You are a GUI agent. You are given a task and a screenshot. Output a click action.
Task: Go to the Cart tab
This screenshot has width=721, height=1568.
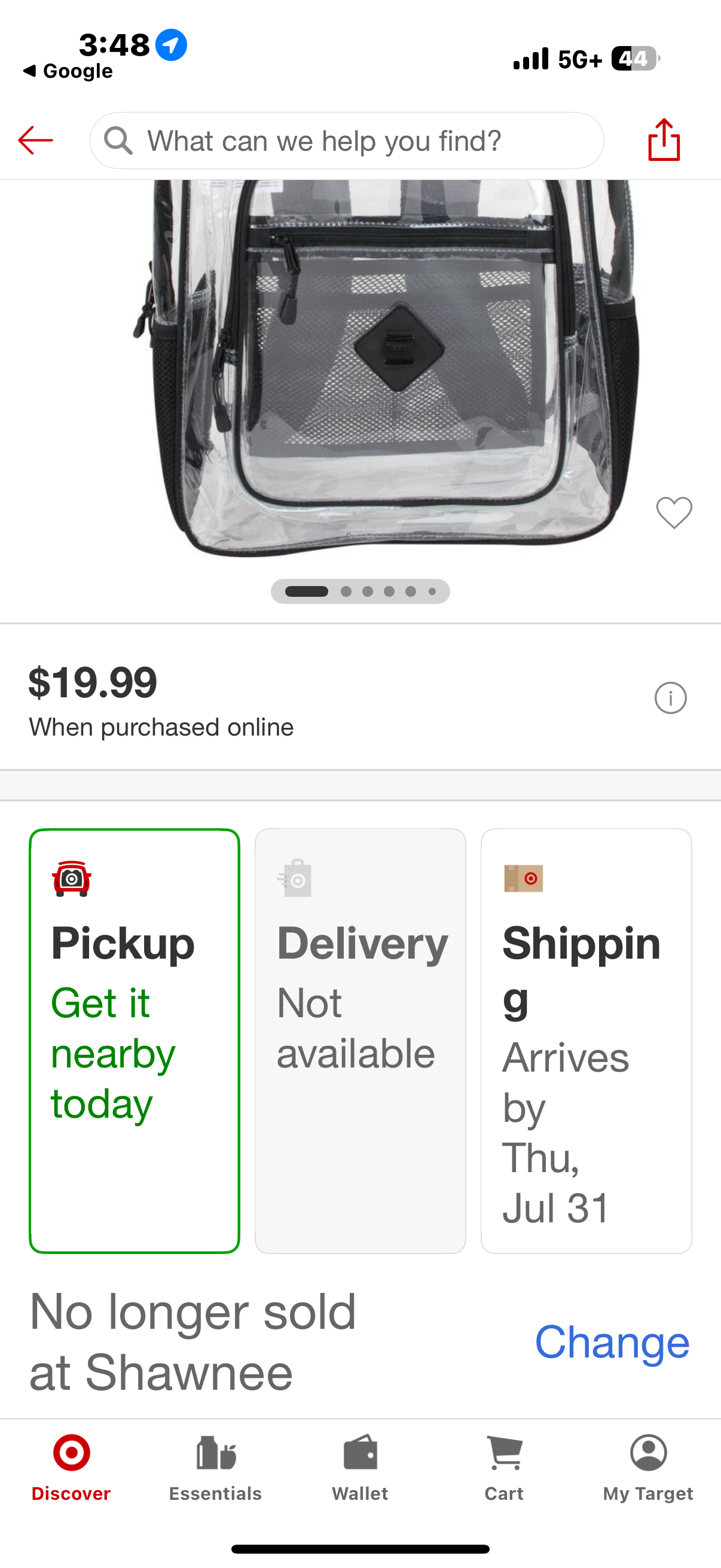point(504,1467)
